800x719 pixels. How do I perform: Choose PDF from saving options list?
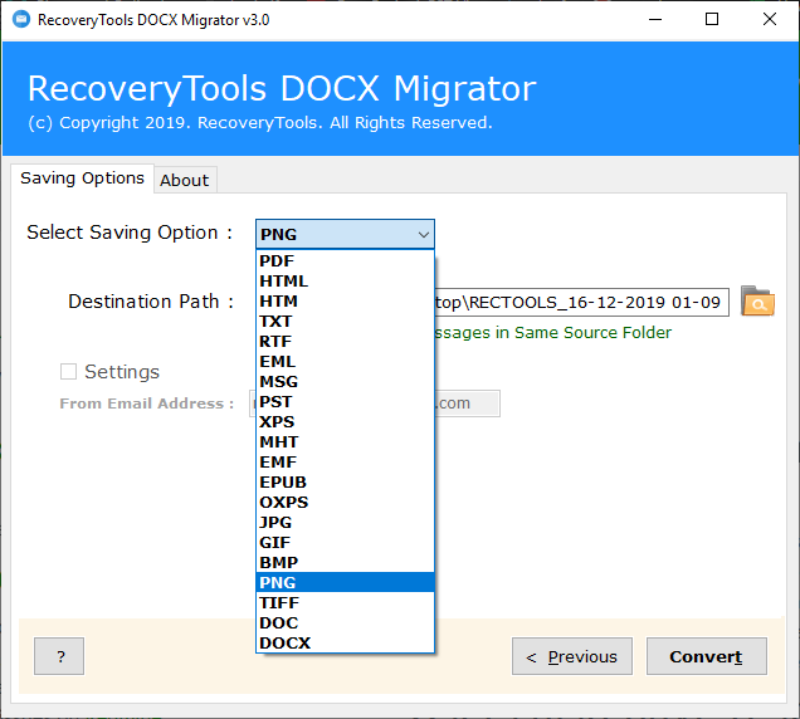[345, 261]
